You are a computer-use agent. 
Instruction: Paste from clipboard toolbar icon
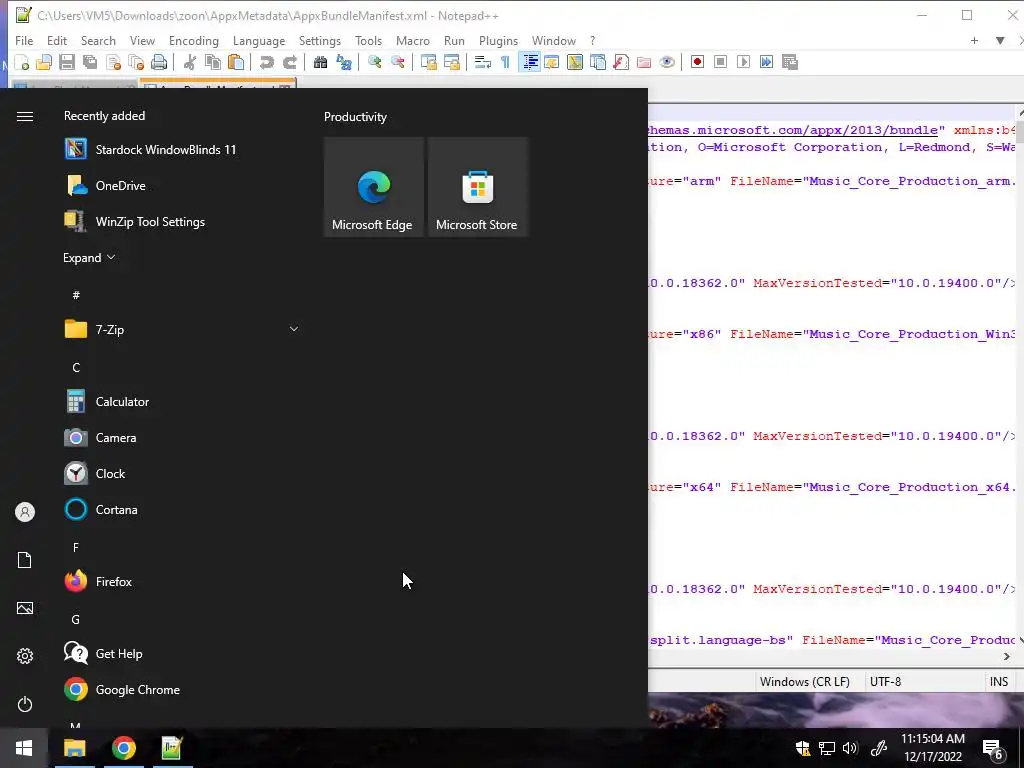pos(236,62)
